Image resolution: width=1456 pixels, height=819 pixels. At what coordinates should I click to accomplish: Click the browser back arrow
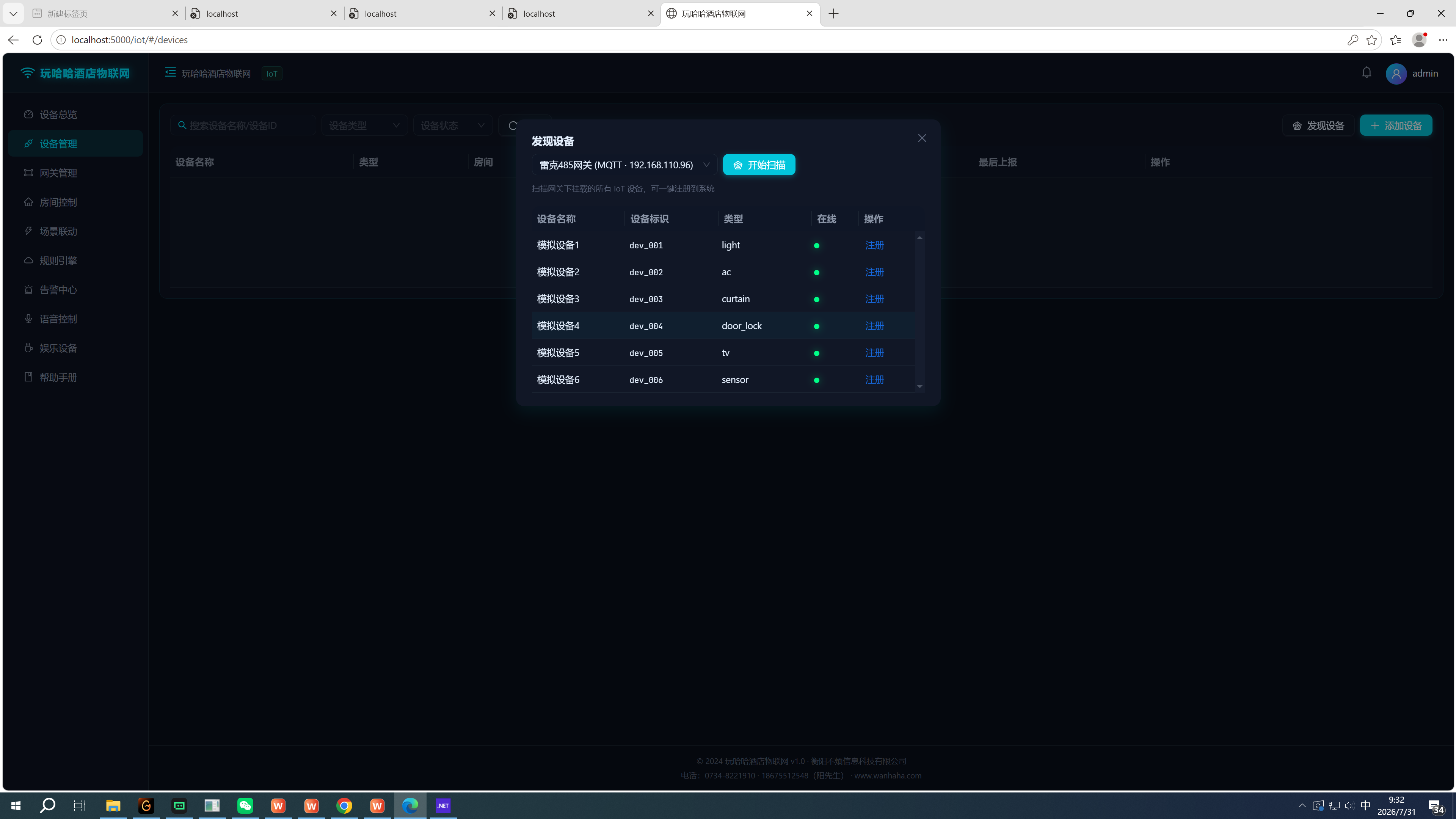click(x=14, y=39)
